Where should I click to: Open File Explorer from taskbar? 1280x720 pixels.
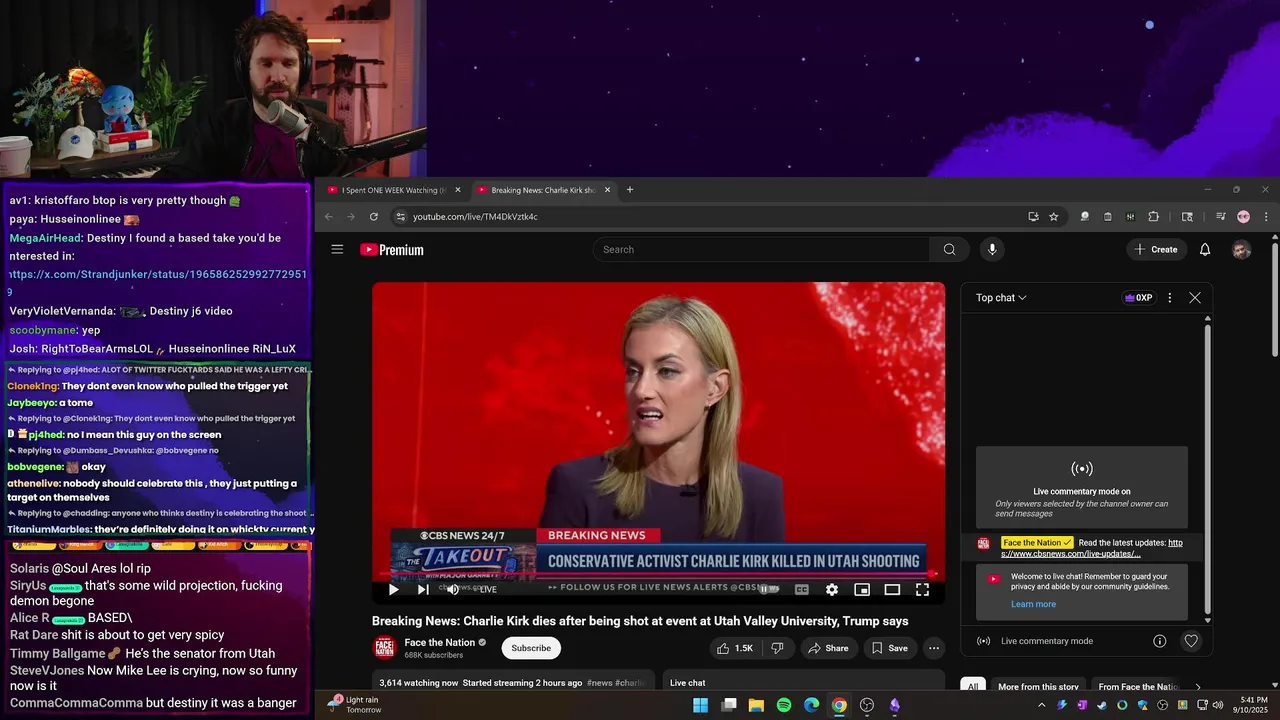(756, 705)
